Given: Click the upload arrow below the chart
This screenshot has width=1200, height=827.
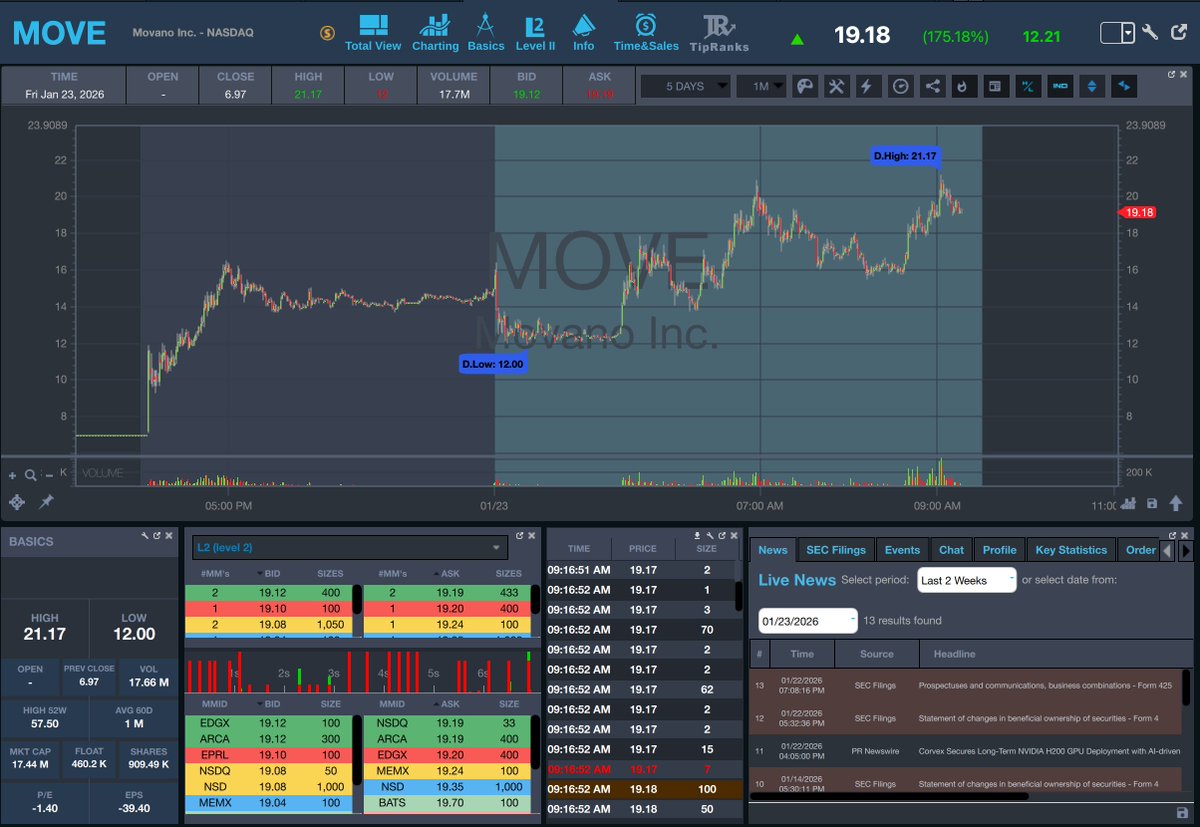Looking at the screenshot, I should (x=1174, y=504).
